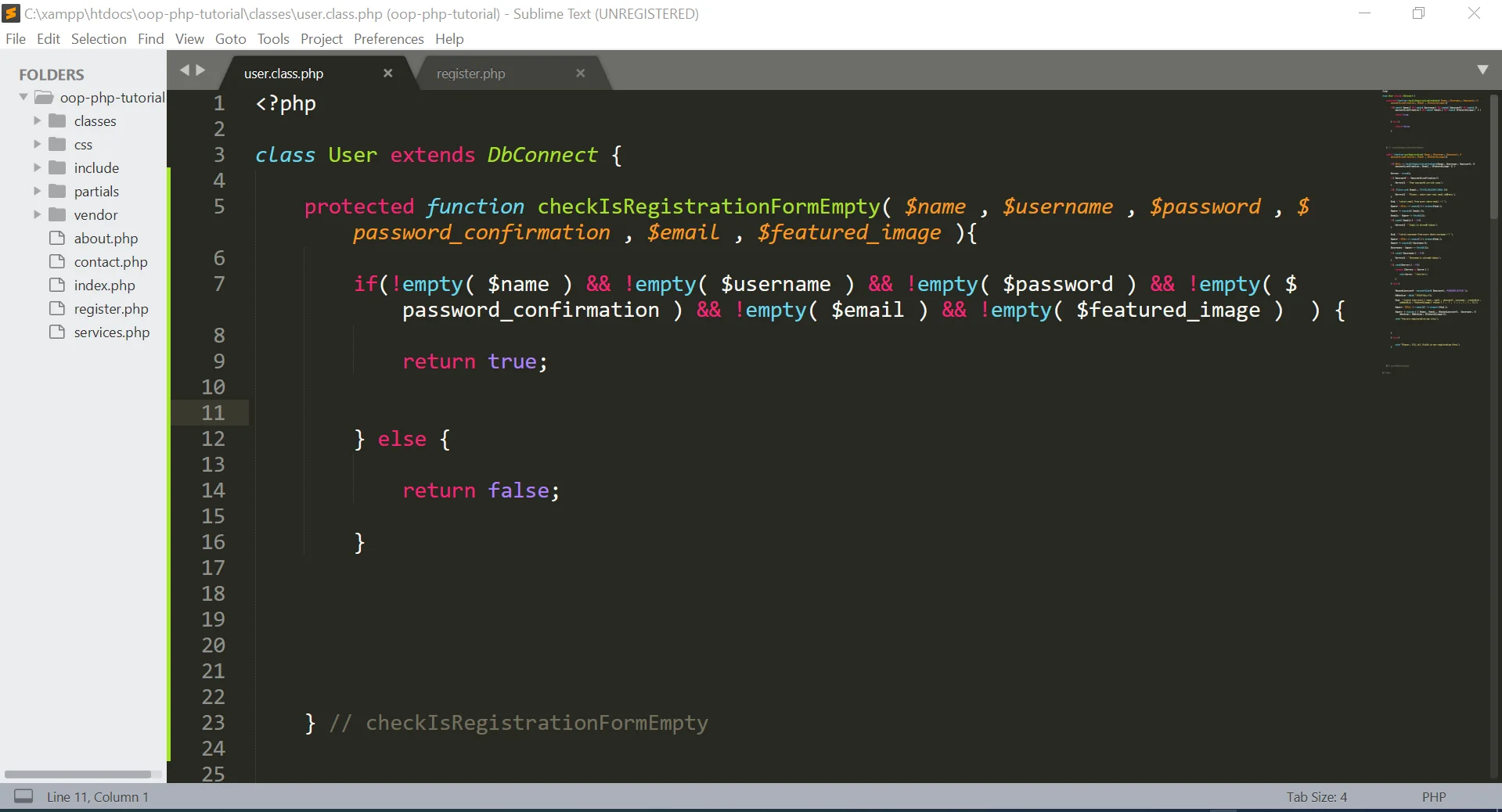Click the index.php file icon
The height and width of the screenshot is (812, 1502).
[x=57, y=285]
